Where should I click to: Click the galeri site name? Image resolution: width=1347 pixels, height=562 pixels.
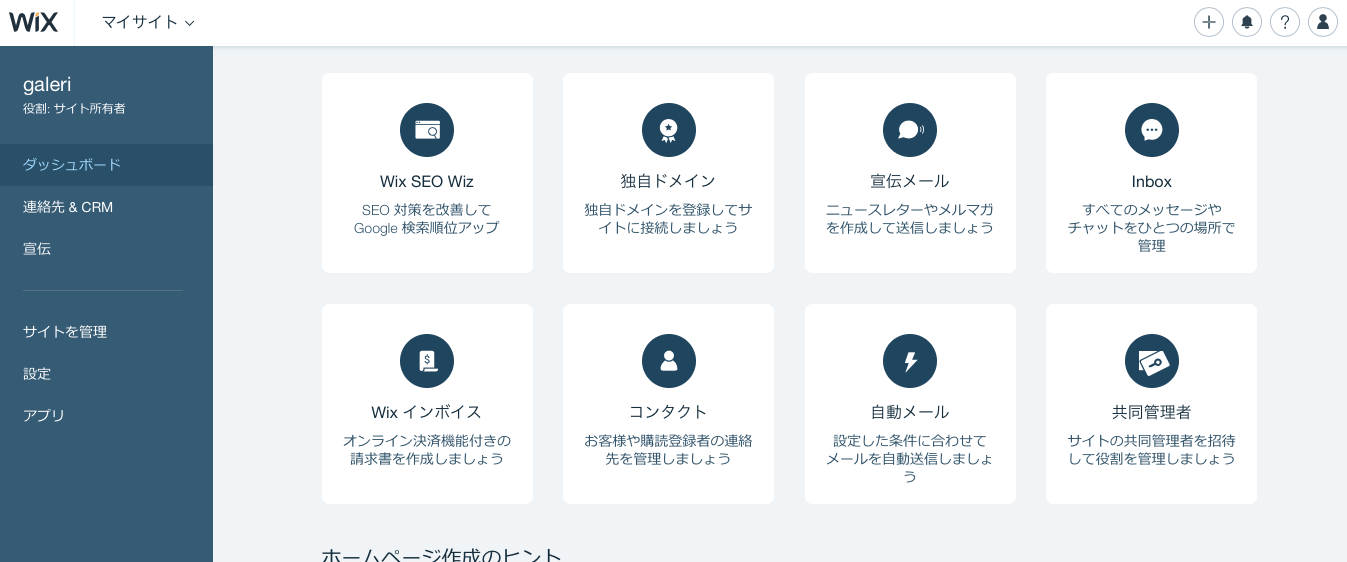coord(47,85)
